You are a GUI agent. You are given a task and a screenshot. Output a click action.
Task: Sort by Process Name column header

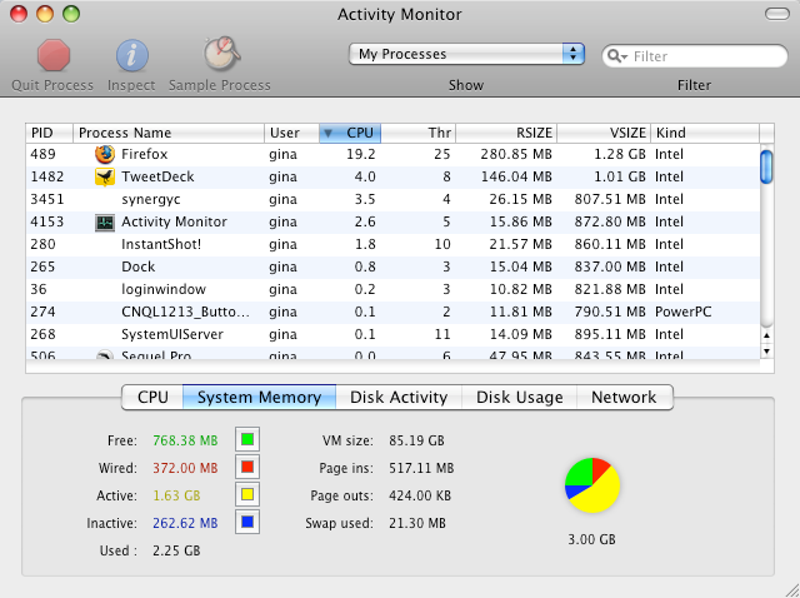pyautogui.click(x=169, y=133)
